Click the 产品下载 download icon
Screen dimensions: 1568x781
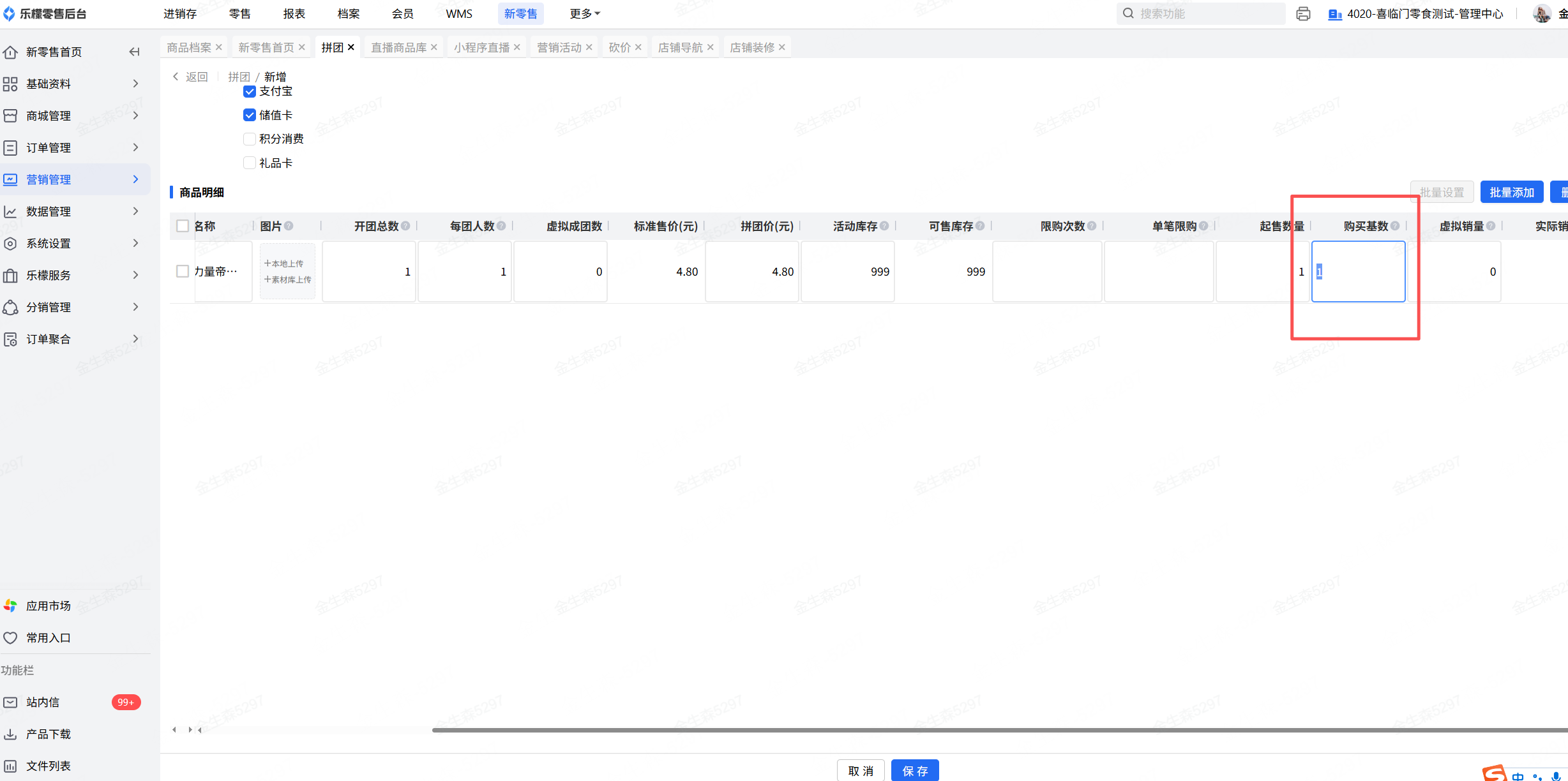pyautogui.click(x=11, y=734)
